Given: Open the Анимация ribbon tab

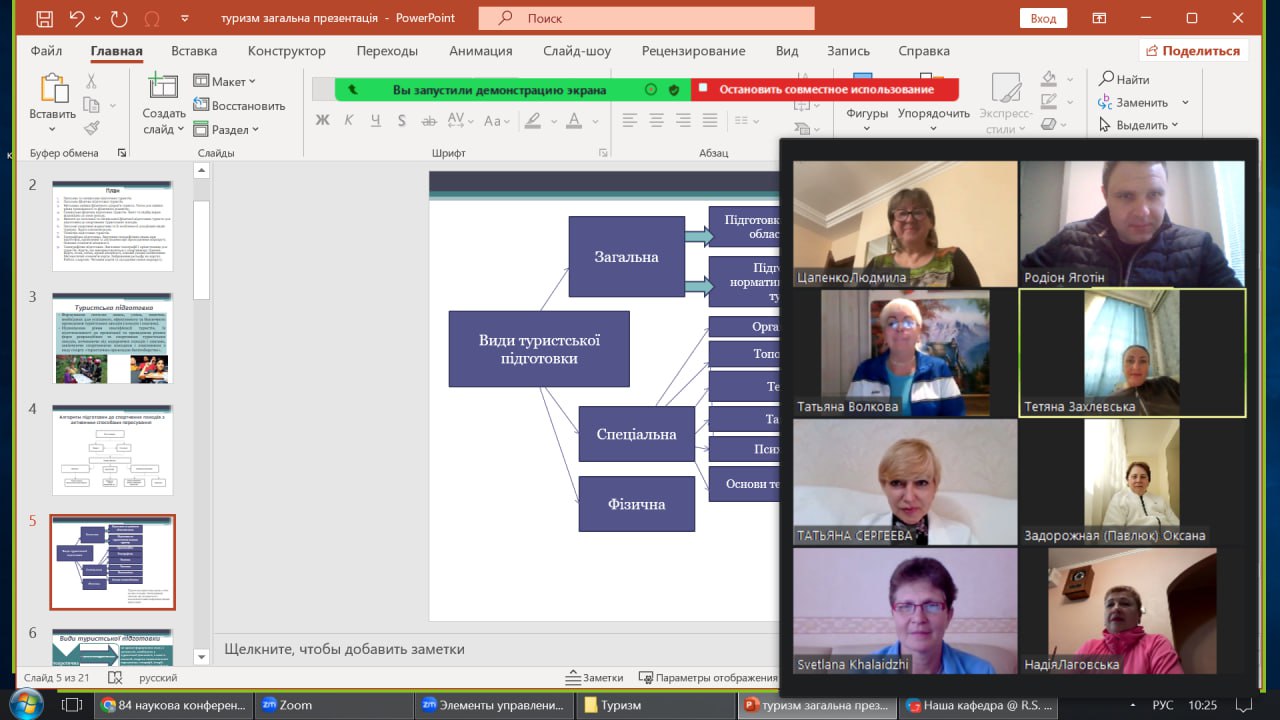Looking at the screenshot, I should coord(480,51).
